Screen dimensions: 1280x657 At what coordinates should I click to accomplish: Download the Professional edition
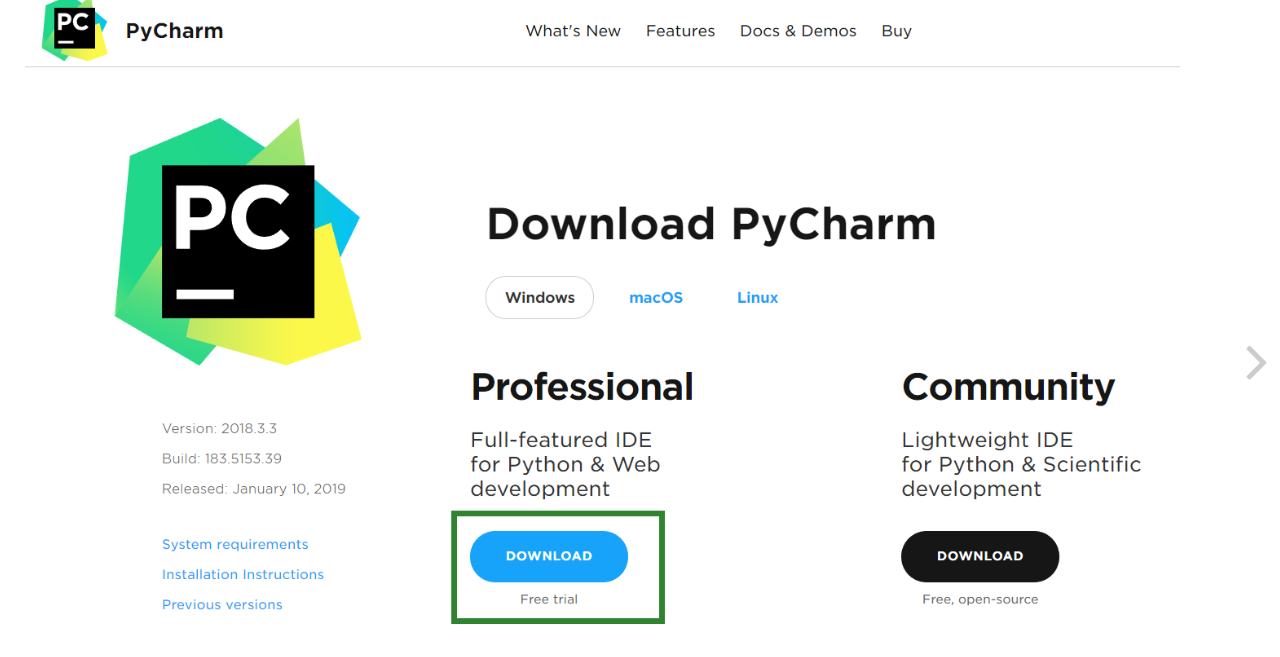[549, 556]
